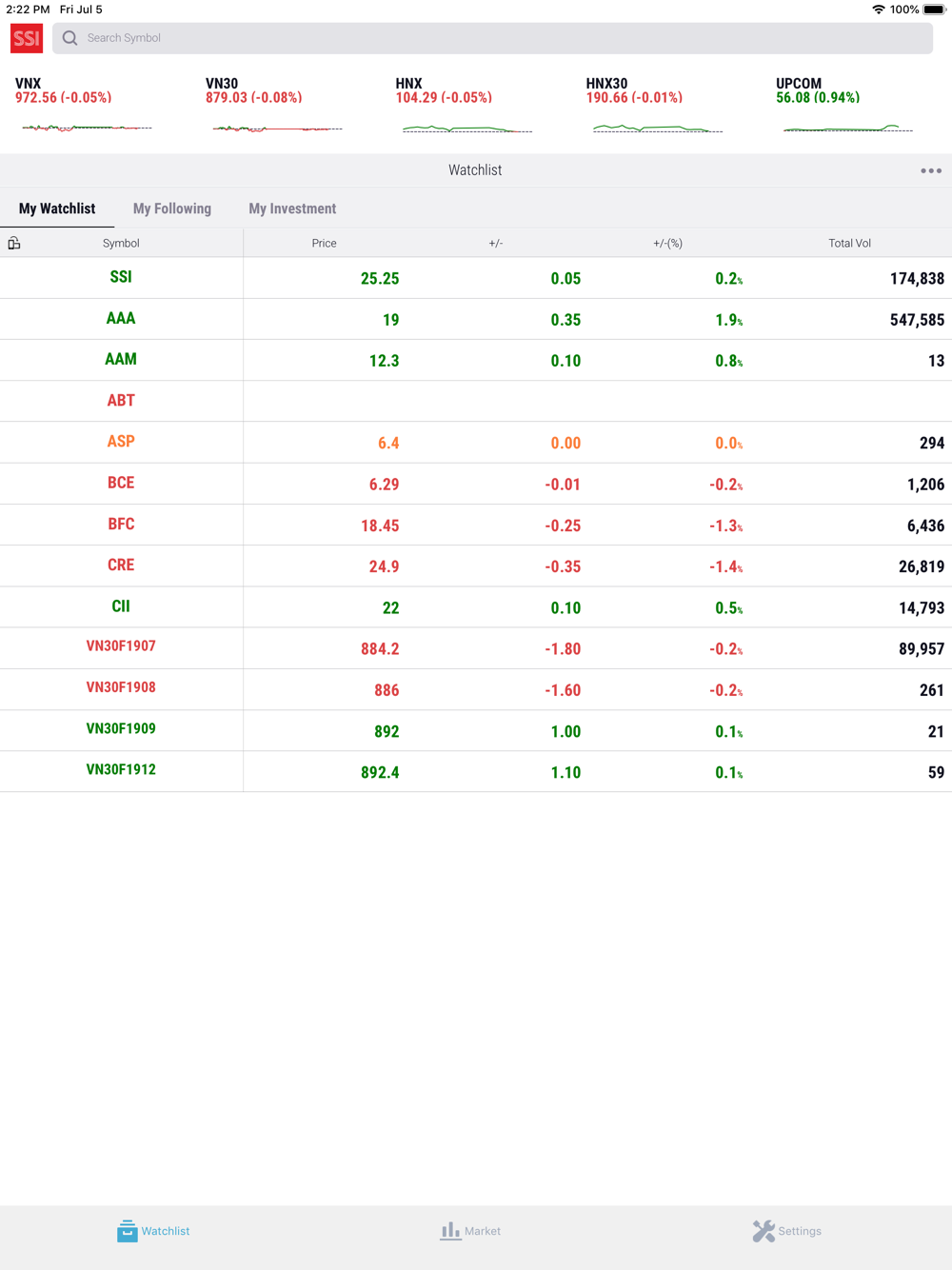Tap CRE change -0.35
This screenshot has width=952, height=1270.
point(563,566)
